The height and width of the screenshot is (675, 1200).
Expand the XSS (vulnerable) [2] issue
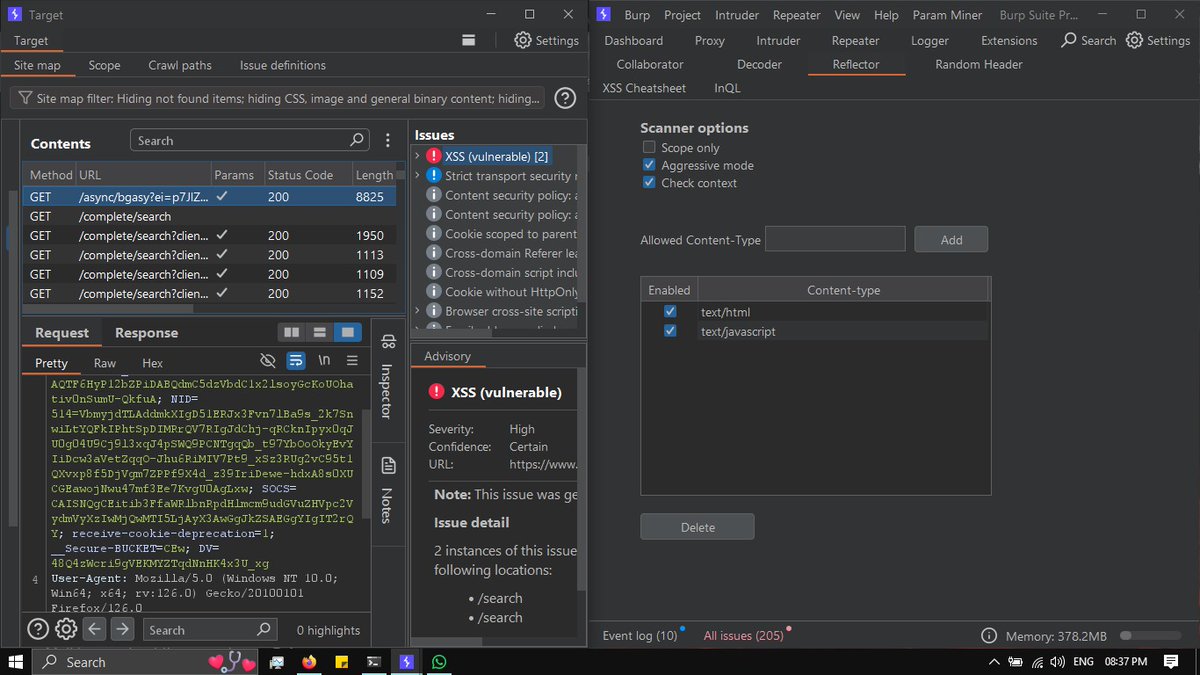pos(418,156)
